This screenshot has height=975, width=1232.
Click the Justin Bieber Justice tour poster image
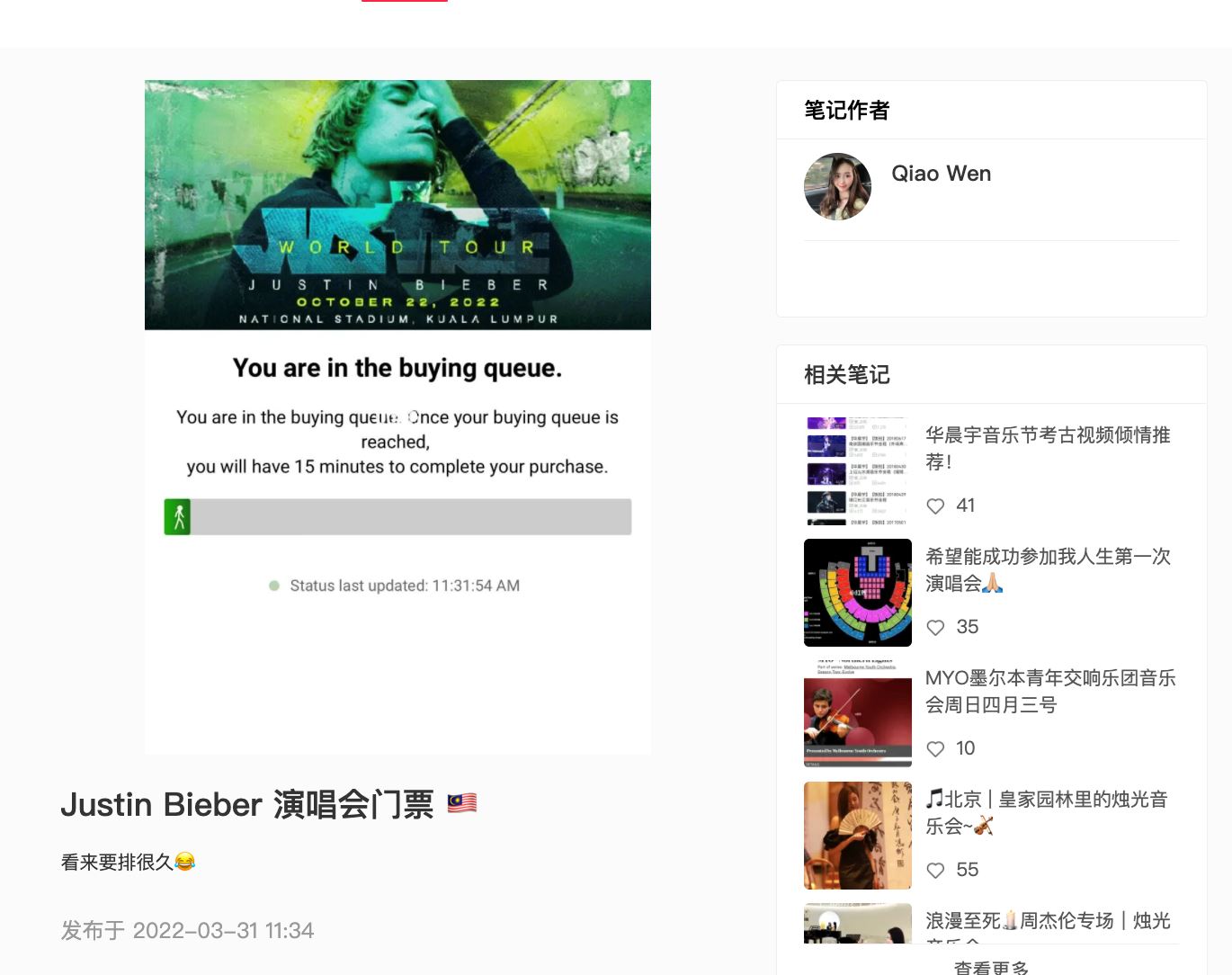[397, 204]
